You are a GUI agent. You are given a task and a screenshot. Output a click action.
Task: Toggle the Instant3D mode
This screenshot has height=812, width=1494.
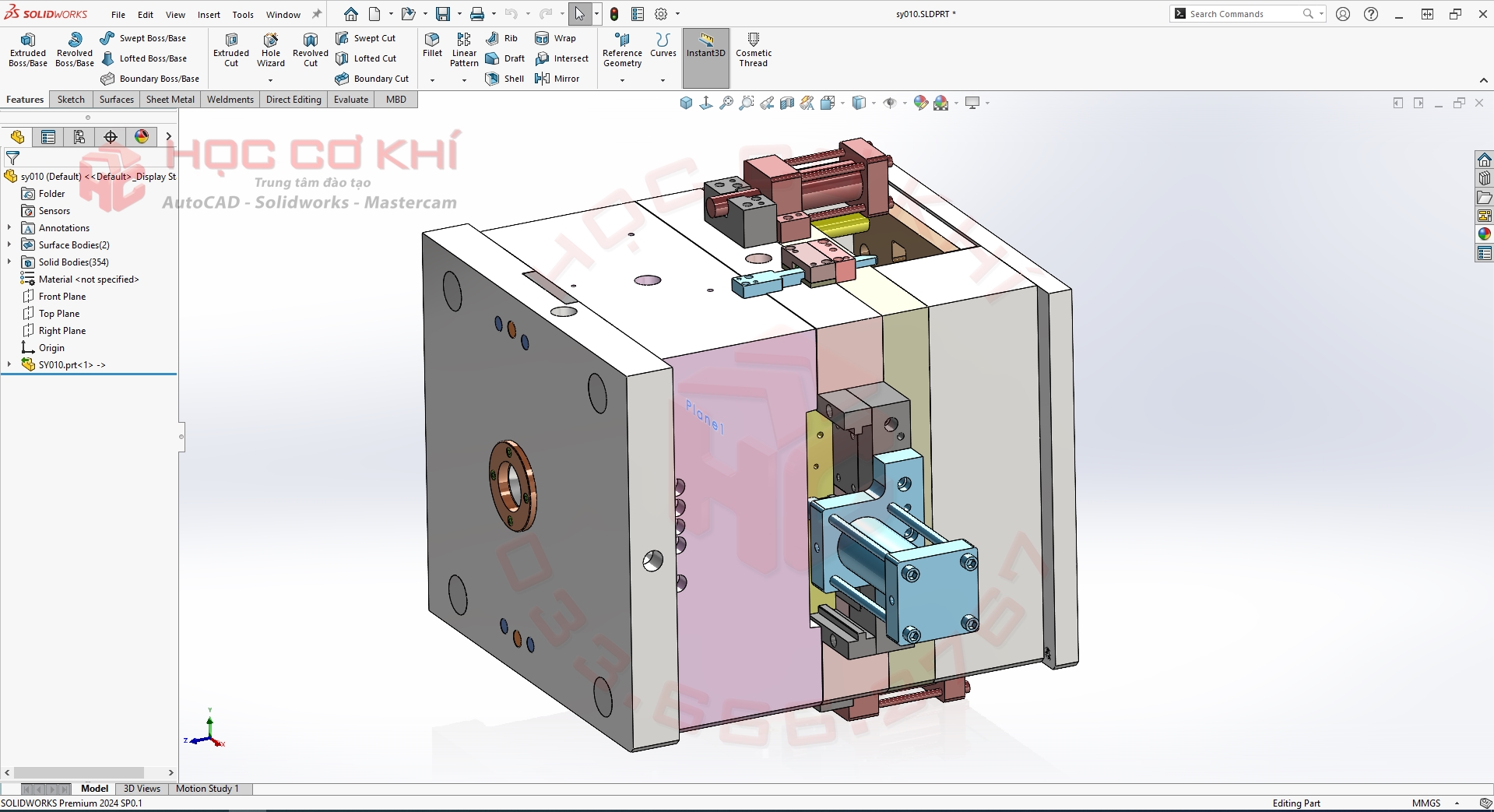[706, 58]
